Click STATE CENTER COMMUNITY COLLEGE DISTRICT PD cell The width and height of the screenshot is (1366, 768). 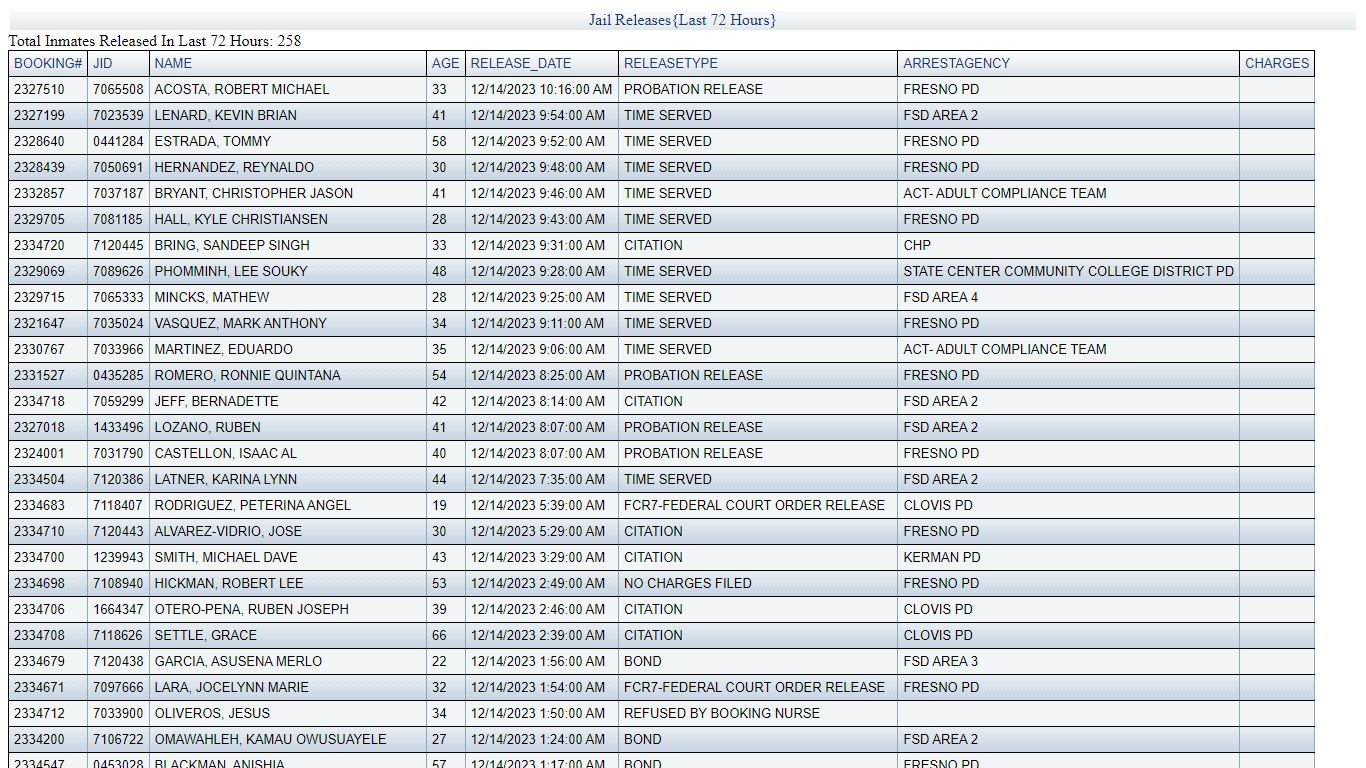click(1069, 271)
